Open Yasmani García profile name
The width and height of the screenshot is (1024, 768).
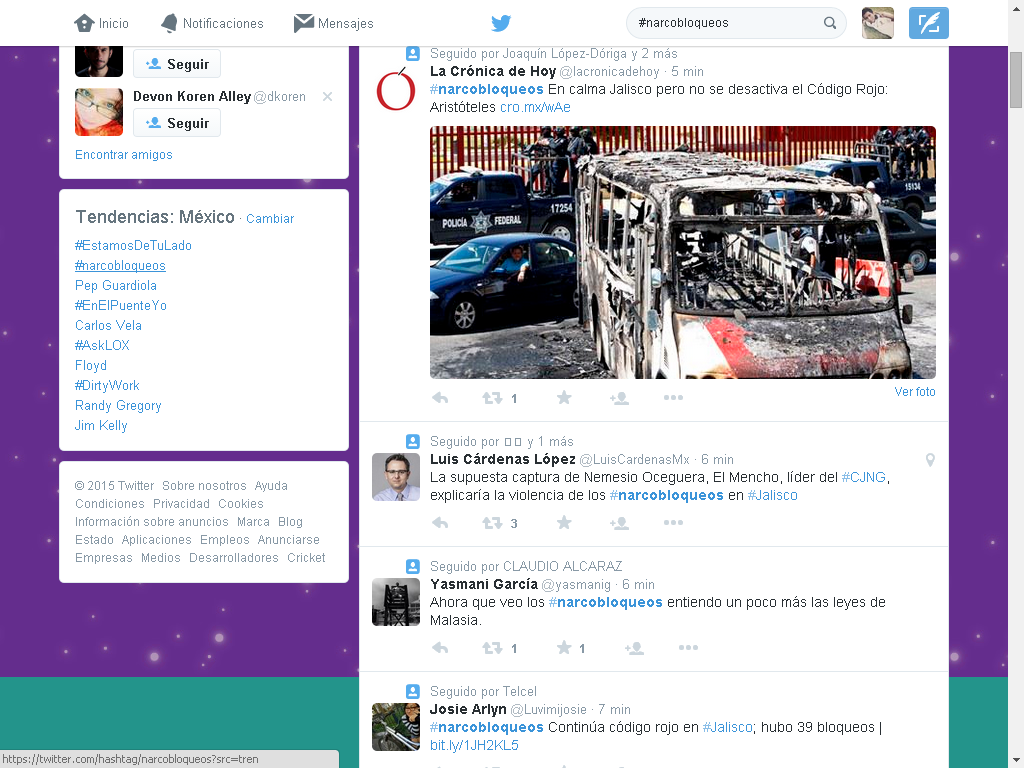[484, 584]
